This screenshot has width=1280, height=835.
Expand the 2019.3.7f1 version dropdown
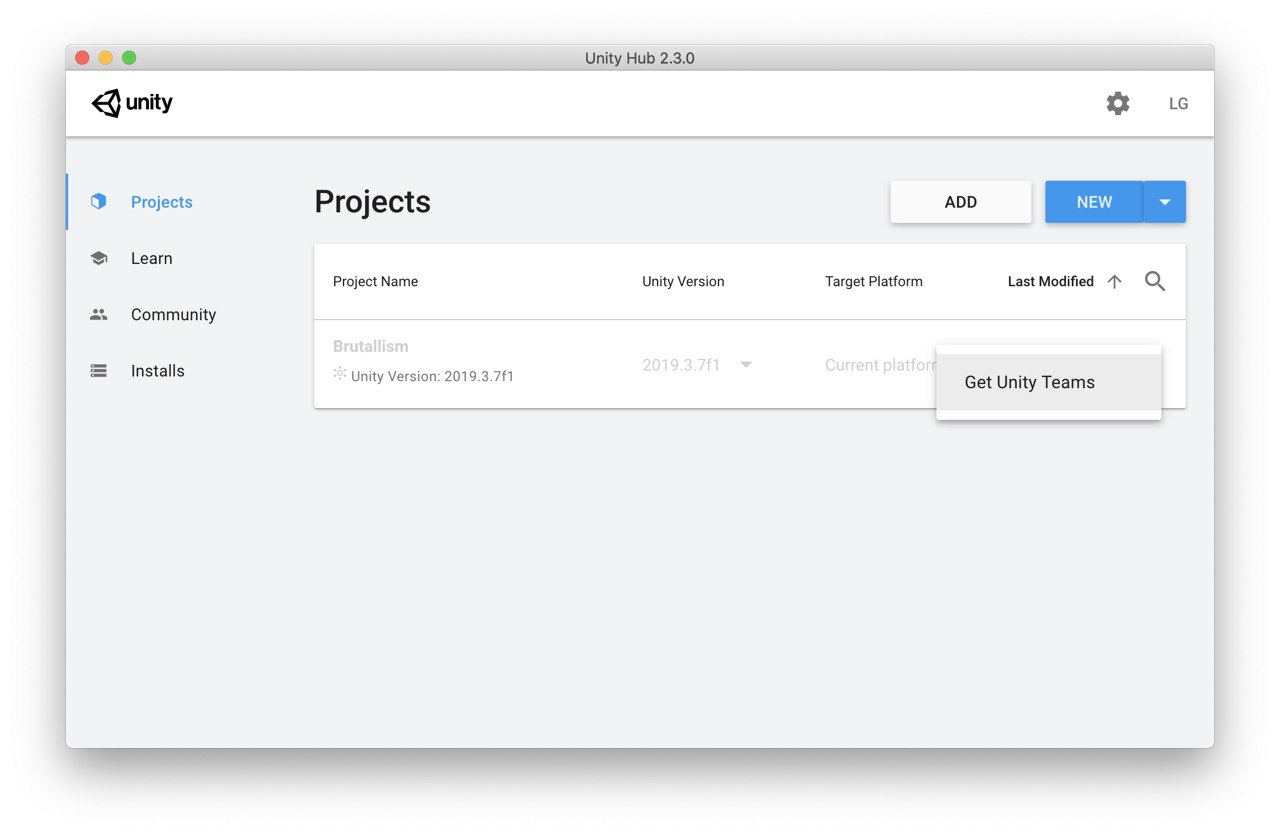(745, 365)
